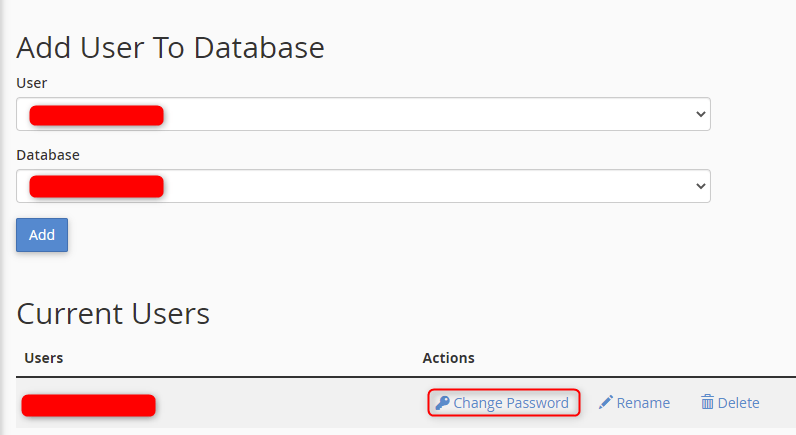796x435 pixels.
Task: Click the trash can icon next to Delete
Action: click(707, 402)
